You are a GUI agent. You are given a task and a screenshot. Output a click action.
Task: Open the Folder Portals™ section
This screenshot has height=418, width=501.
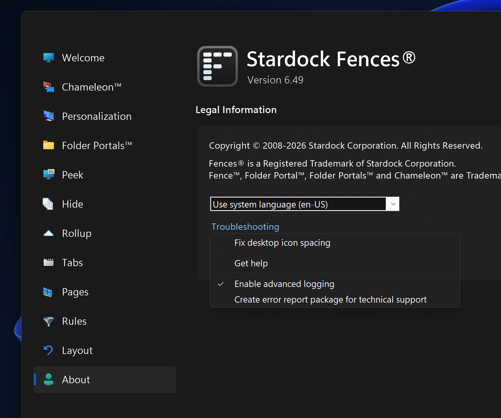(x=97, y=145)
